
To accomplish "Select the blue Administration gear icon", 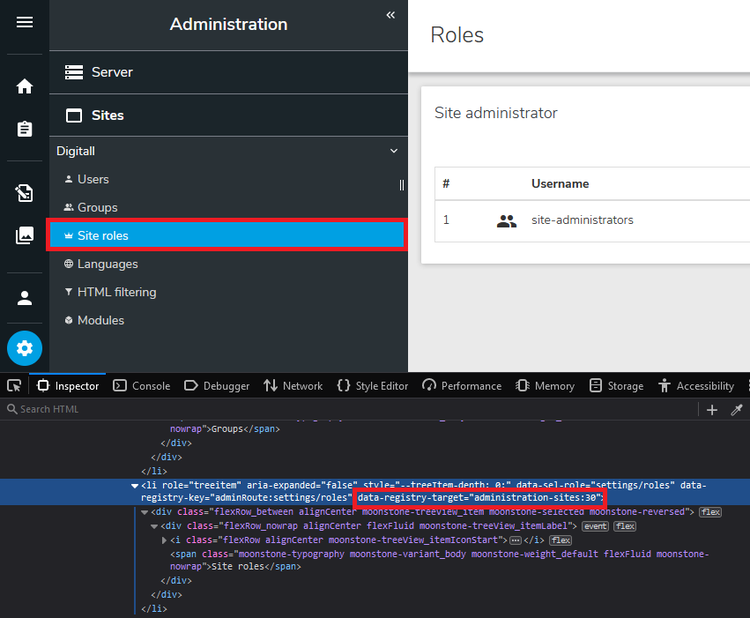I will click(x=24, y=348).
